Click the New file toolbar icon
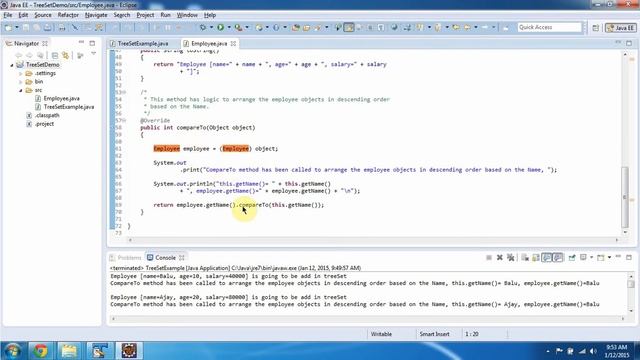 pyautogui.click(x=8, y=27)
